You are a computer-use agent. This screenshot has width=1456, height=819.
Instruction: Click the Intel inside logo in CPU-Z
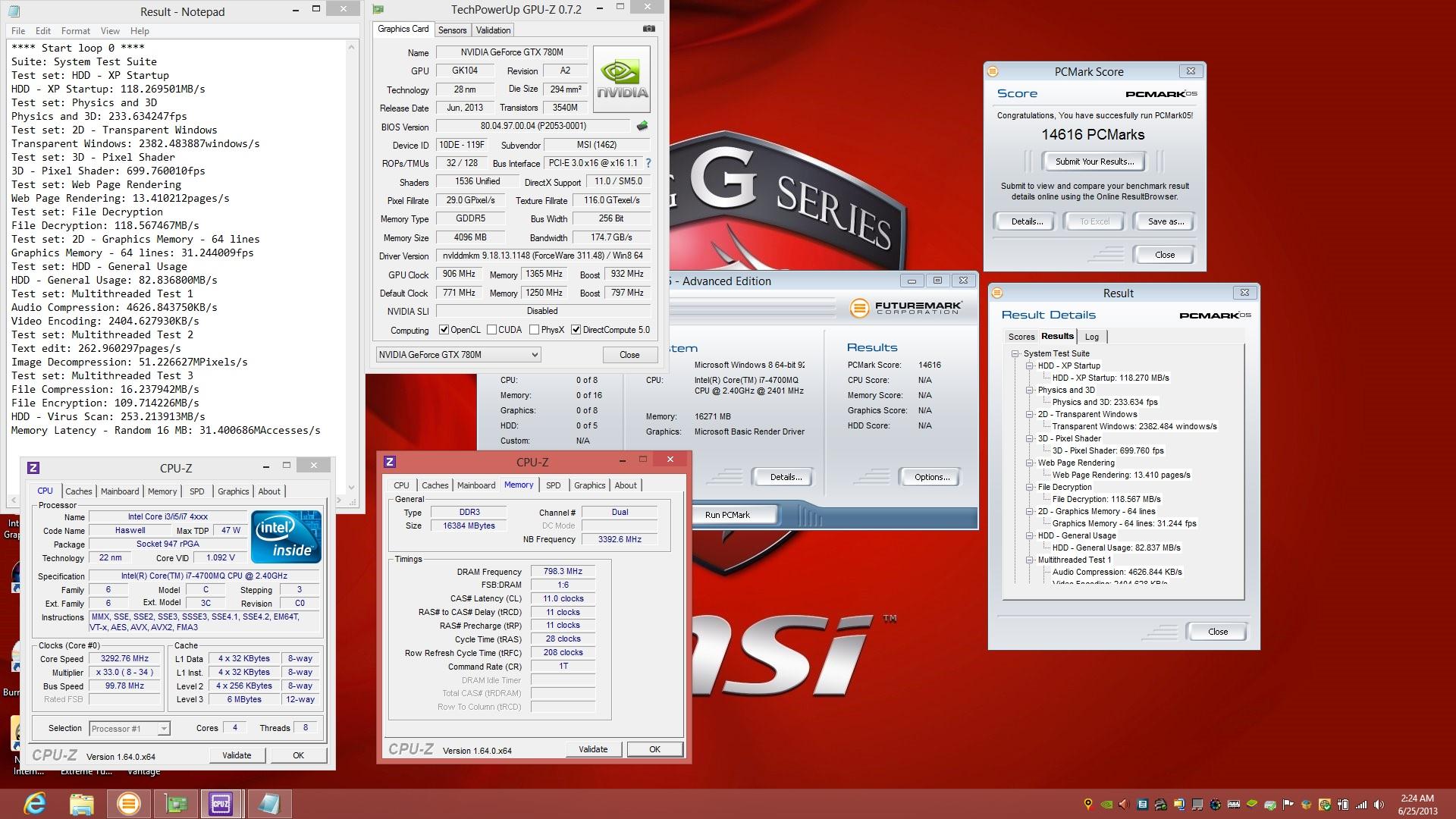coord(286,537)
